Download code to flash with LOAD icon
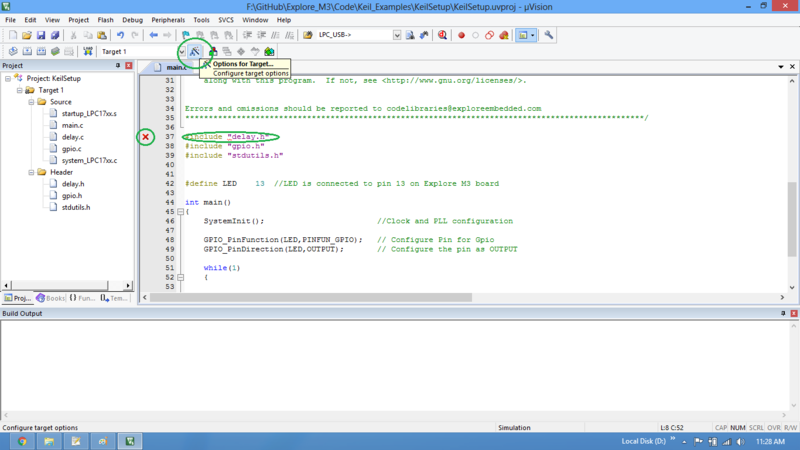800x450 pixels. [x=88, y=52]
